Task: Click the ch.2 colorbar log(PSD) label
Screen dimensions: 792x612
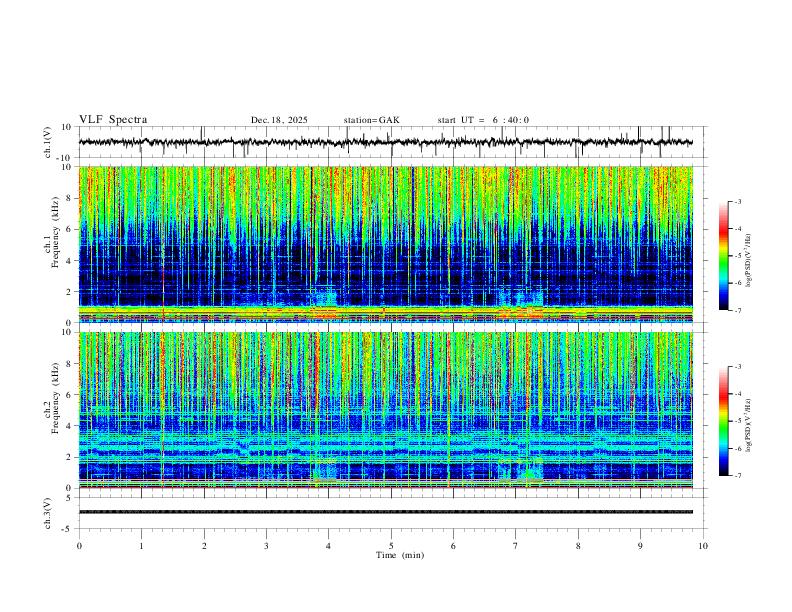Action: pos(749,425)
